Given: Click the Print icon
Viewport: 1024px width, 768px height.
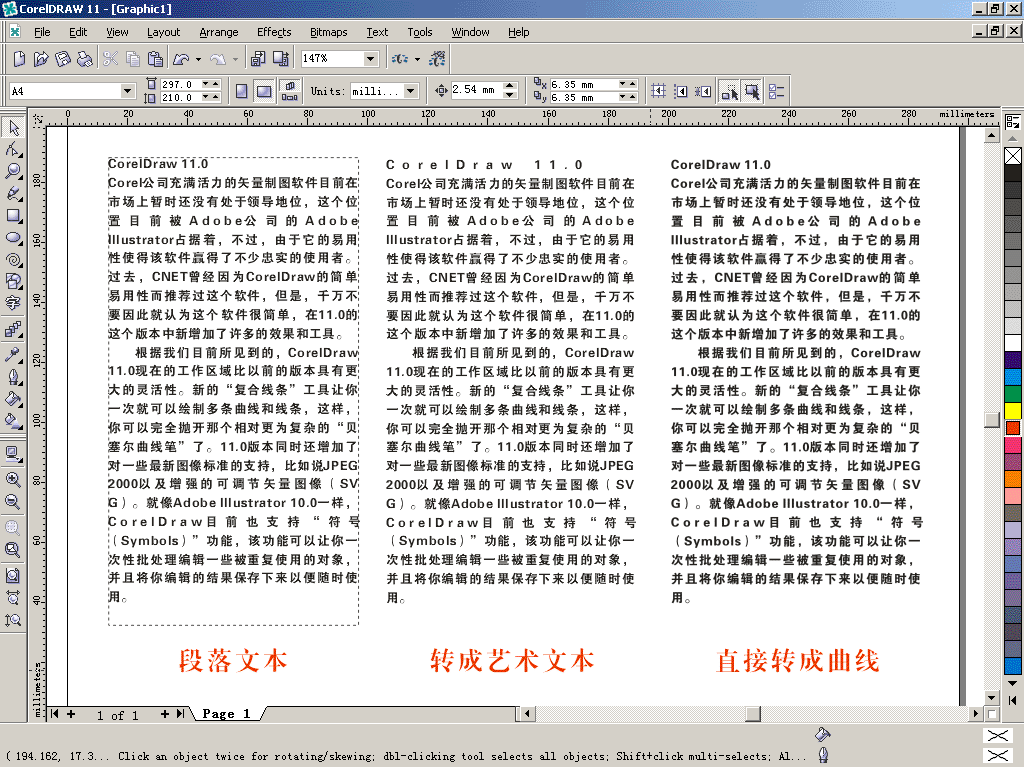Looking at the screenshot, I should point(84,59).
